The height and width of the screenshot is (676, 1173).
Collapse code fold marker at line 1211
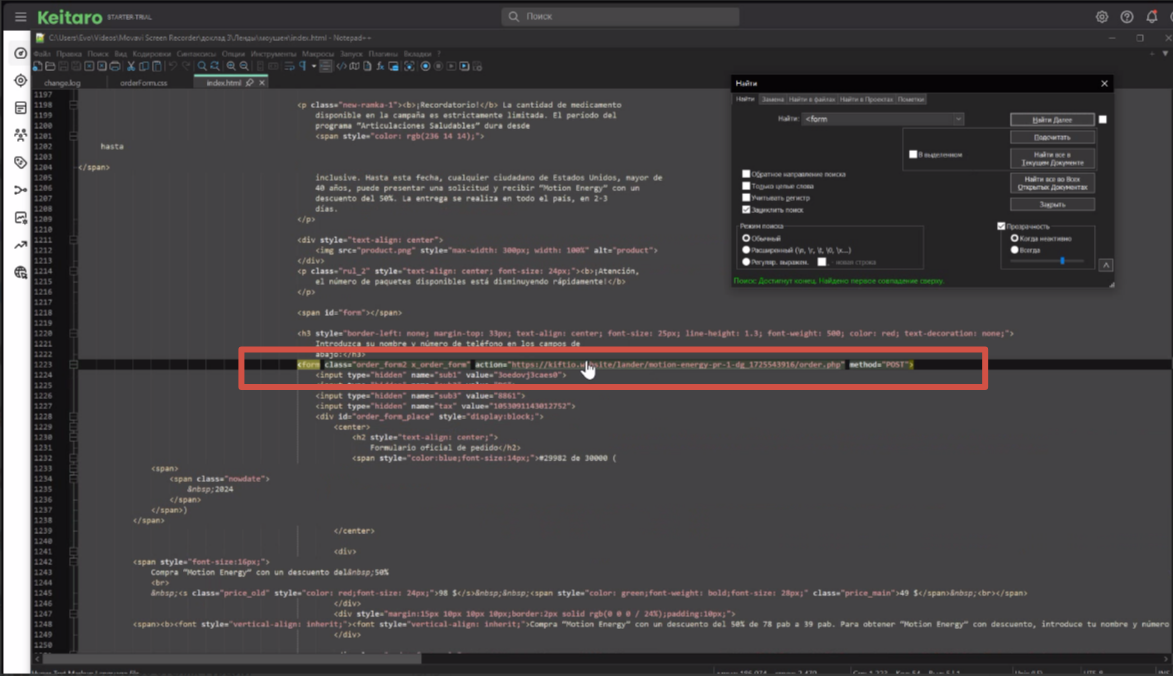click(73, 240)
